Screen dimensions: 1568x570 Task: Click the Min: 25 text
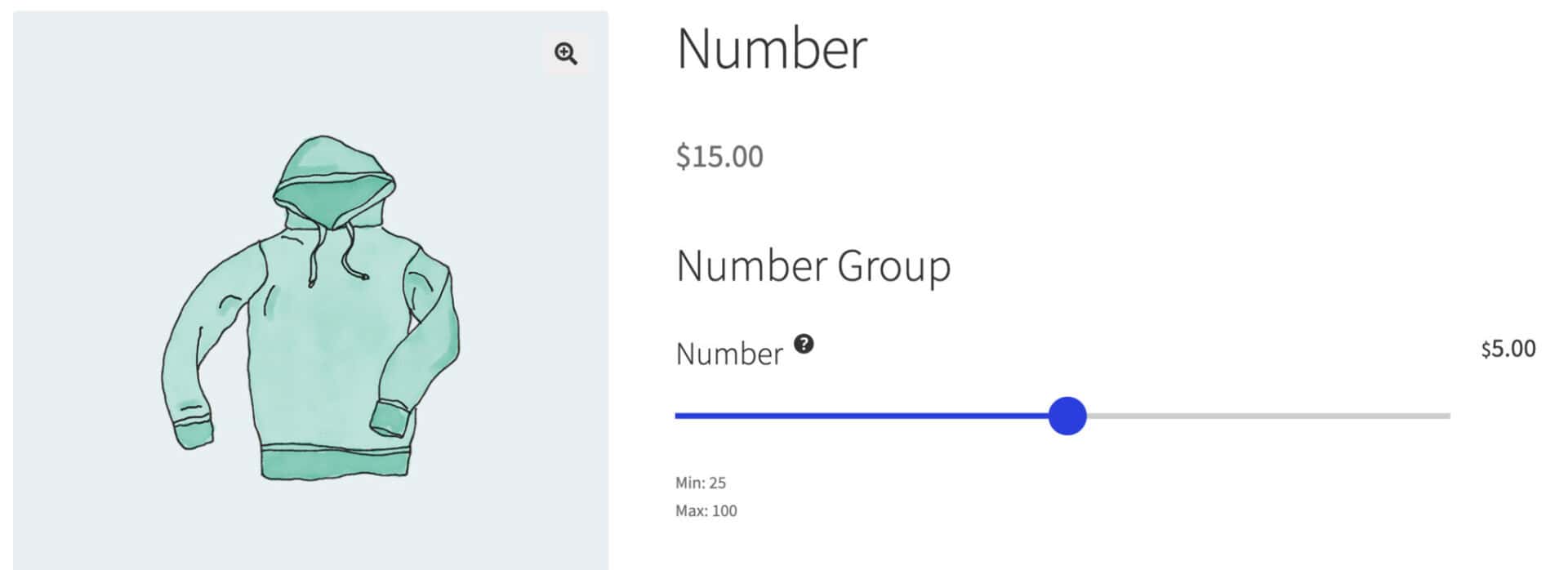click(700, 483)
